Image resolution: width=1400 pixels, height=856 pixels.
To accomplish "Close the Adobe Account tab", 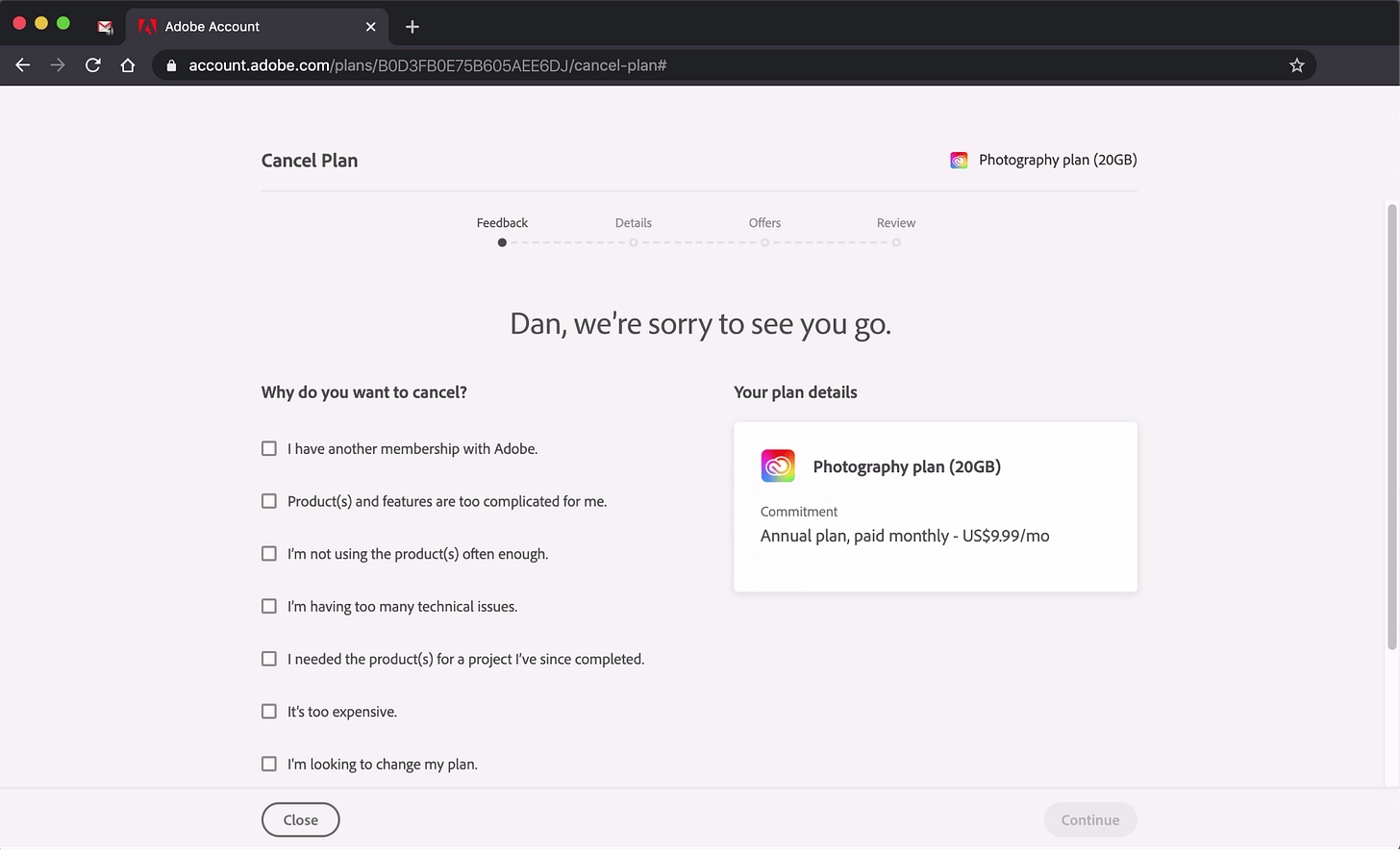I will point(370,27).
